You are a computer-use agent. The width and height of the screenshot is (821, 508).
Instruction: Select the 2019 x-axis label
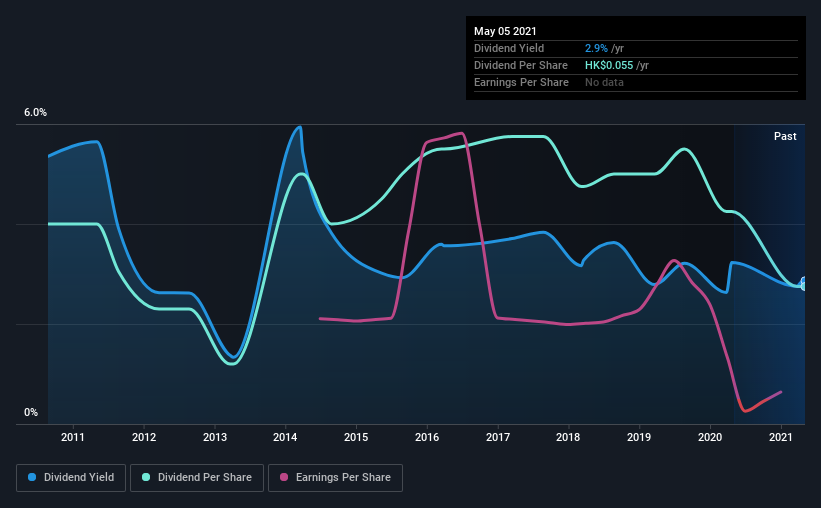tap(639, 437)
